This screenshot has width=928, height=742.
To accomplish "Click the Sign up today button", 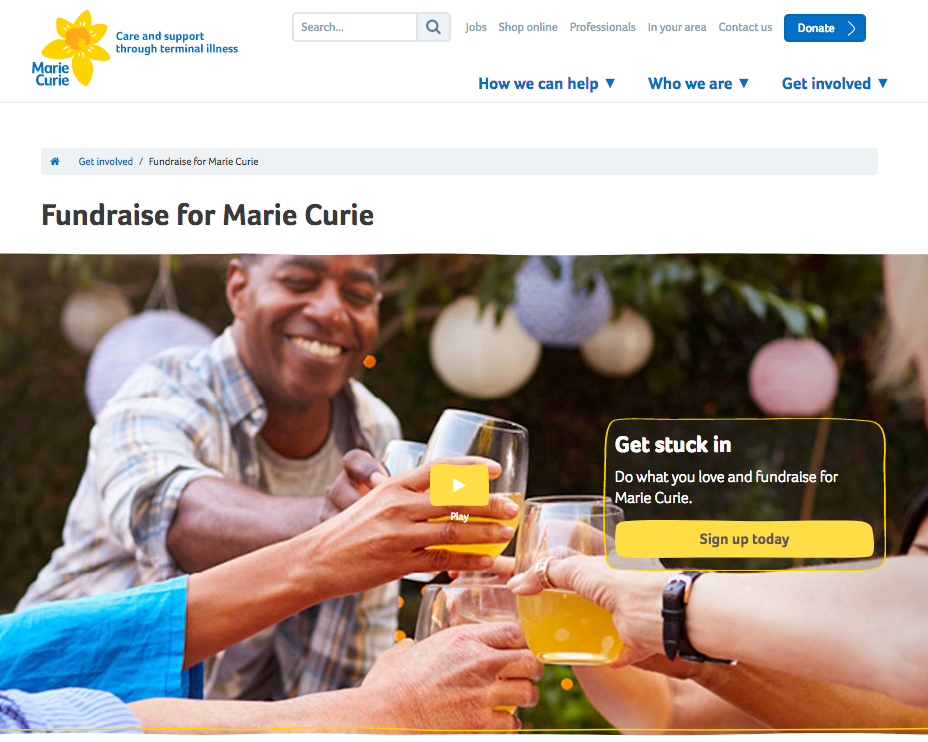I will pos(744,539).
